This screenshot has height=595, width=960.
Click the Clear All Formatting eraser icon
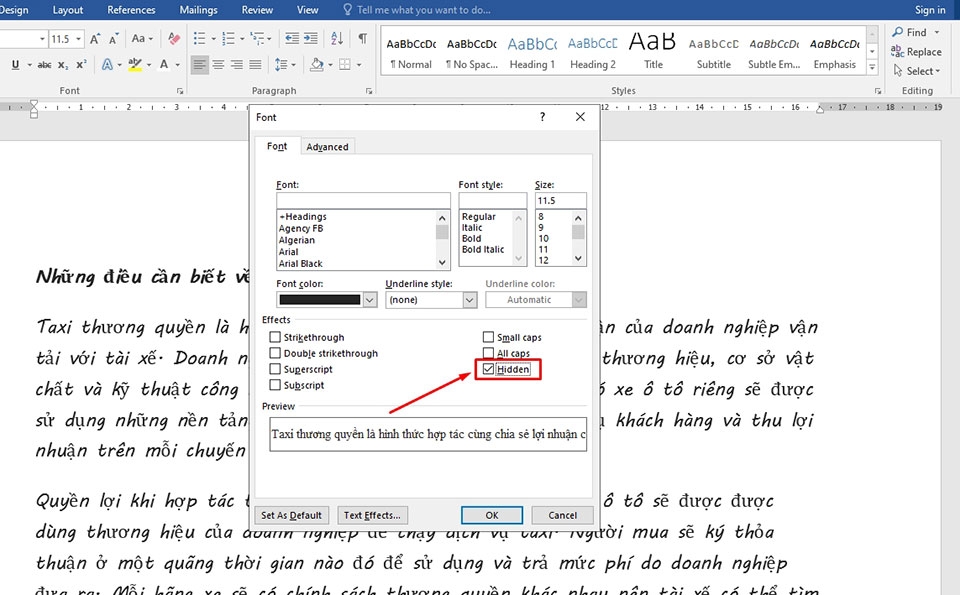175,39
